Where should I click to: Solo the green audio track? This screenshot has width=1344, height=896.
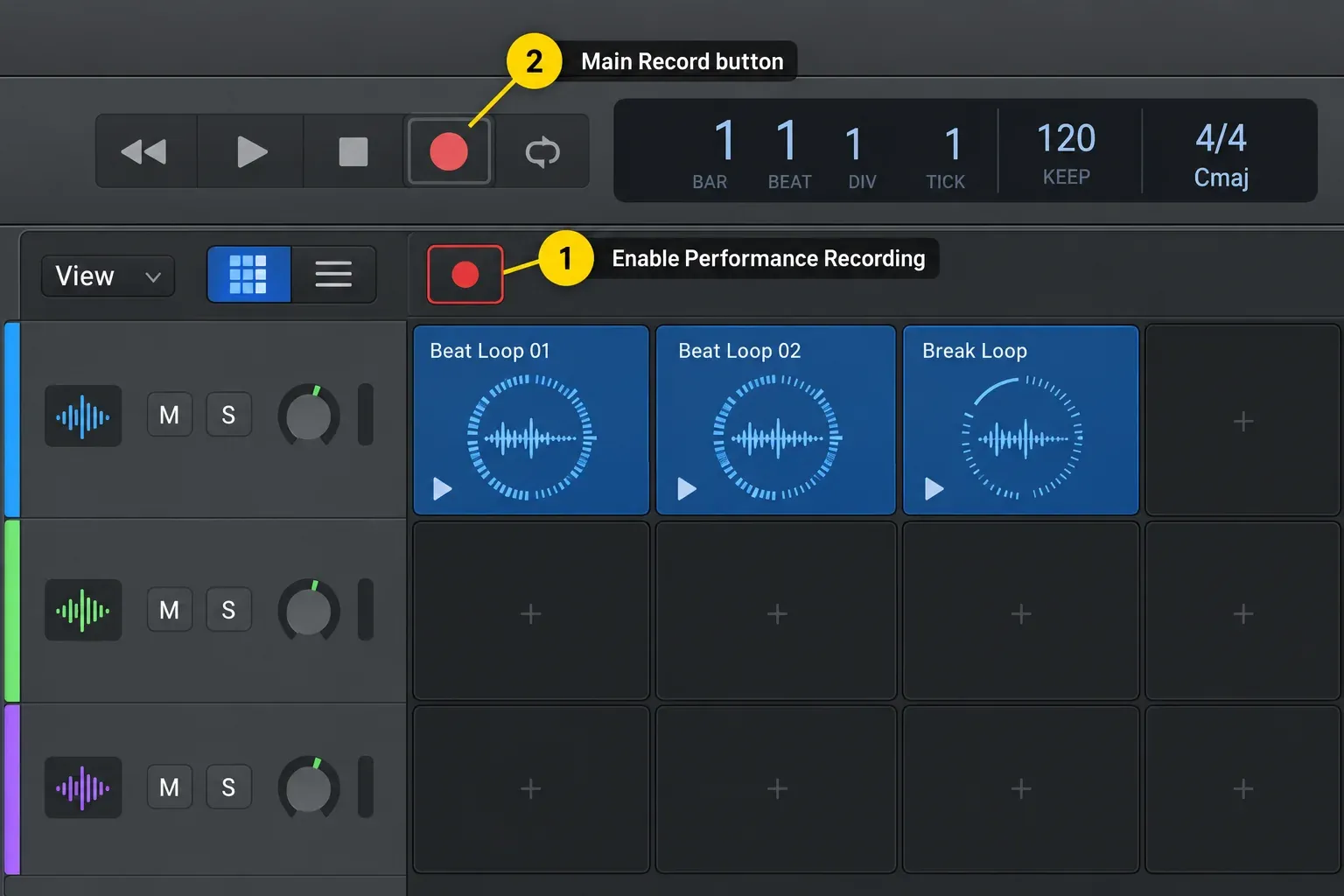[228, 610]
